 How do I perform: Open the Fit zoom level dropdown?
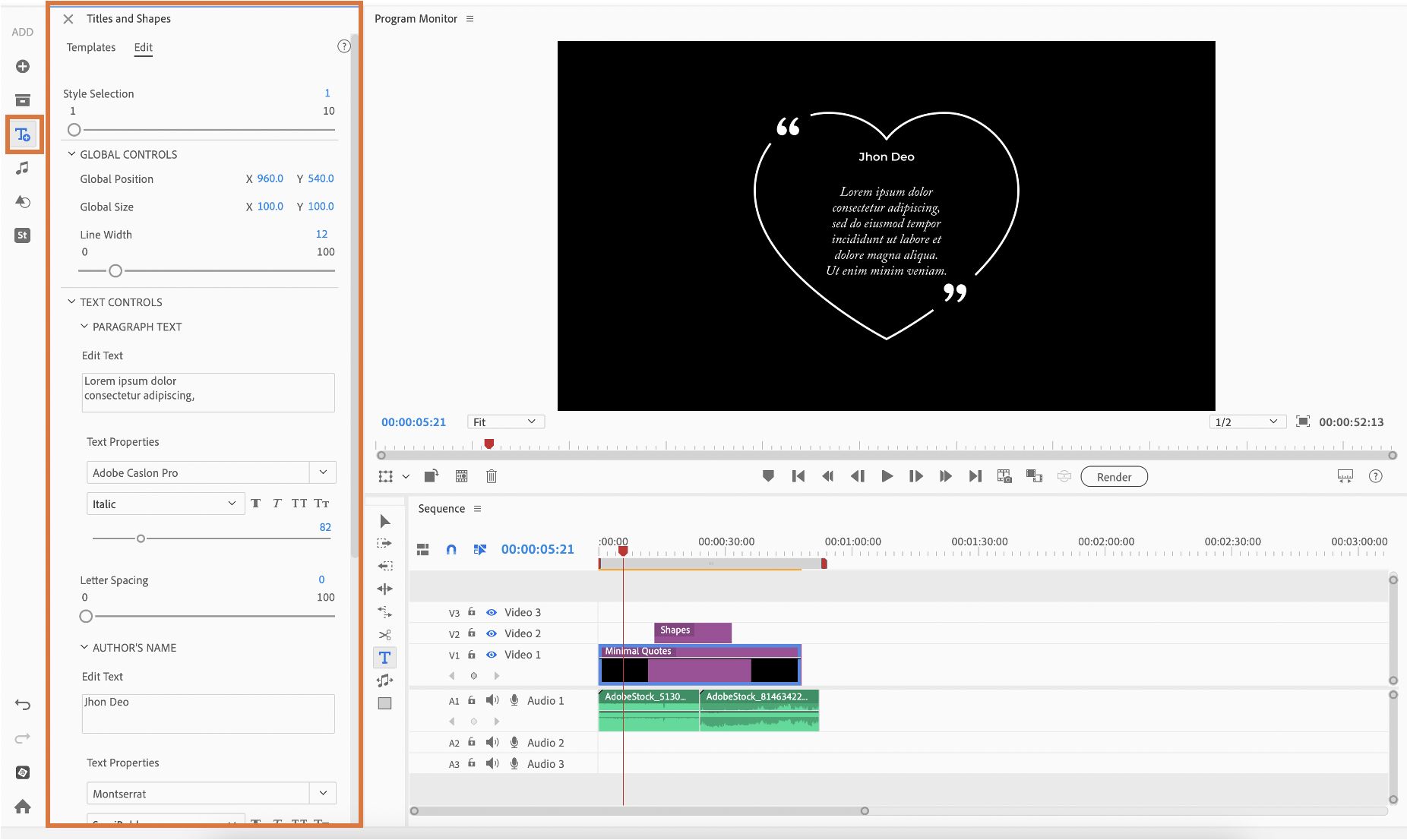(x=504, y=422)
